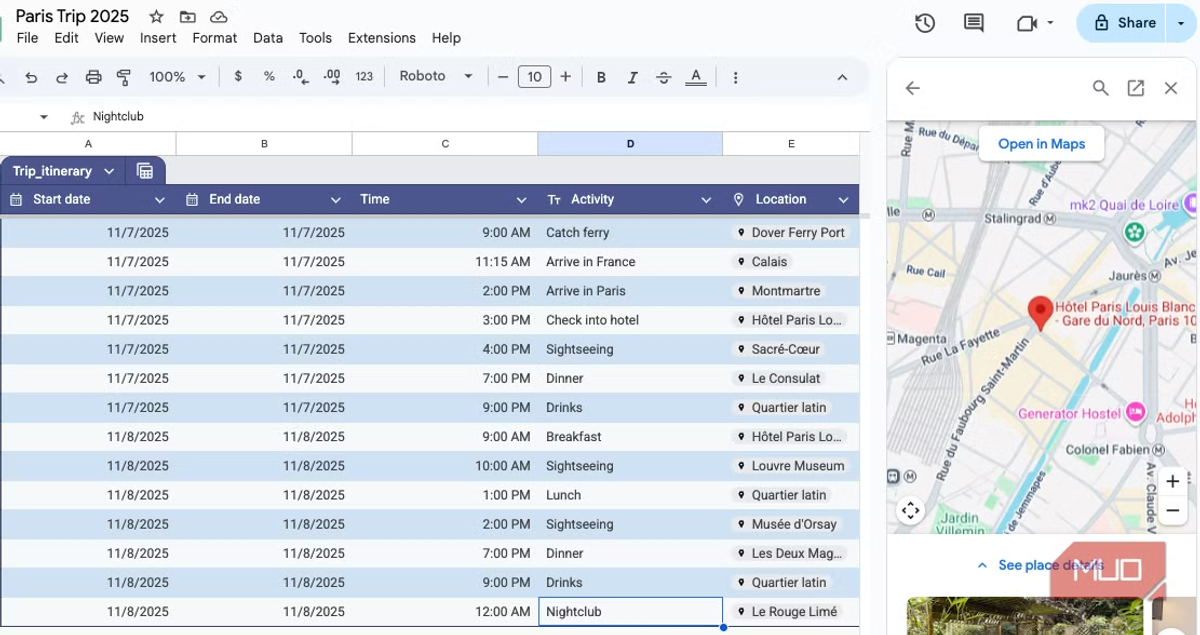Click the font size input field
1200x635 pixels.
[534, 77]
